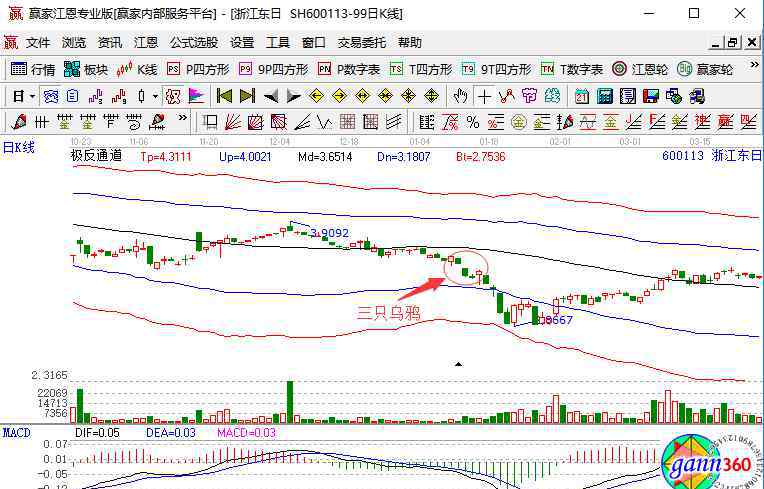
Task: Open the 设置 menu
Action: (x=242, y=43)
